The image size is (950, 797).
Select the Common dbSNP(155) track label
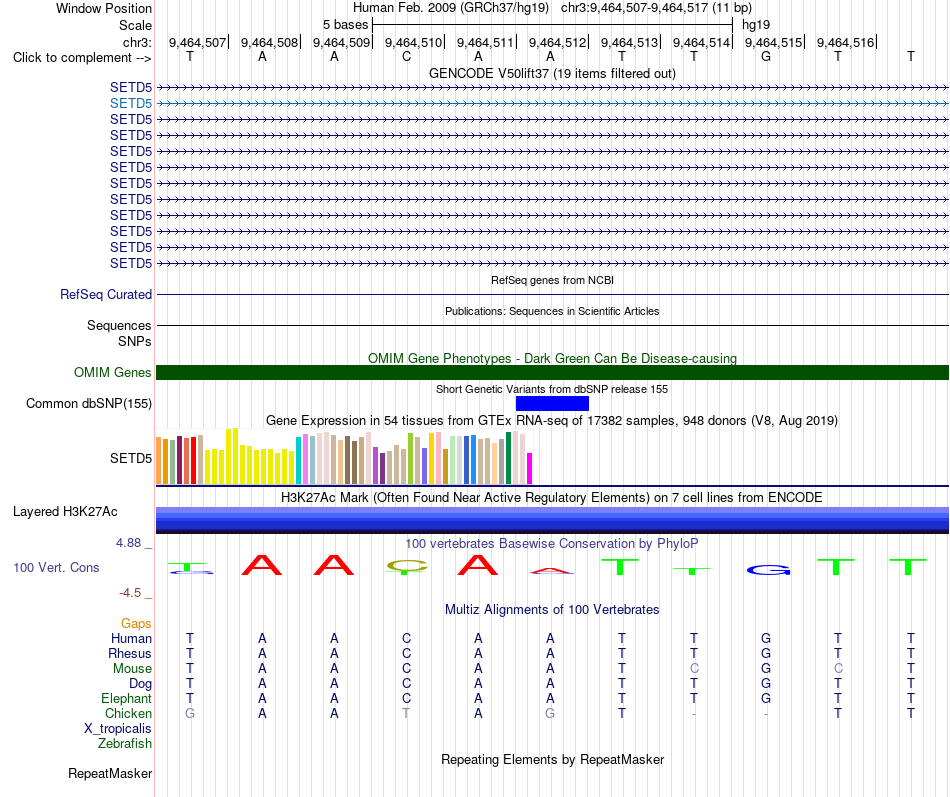coord(89,404)
